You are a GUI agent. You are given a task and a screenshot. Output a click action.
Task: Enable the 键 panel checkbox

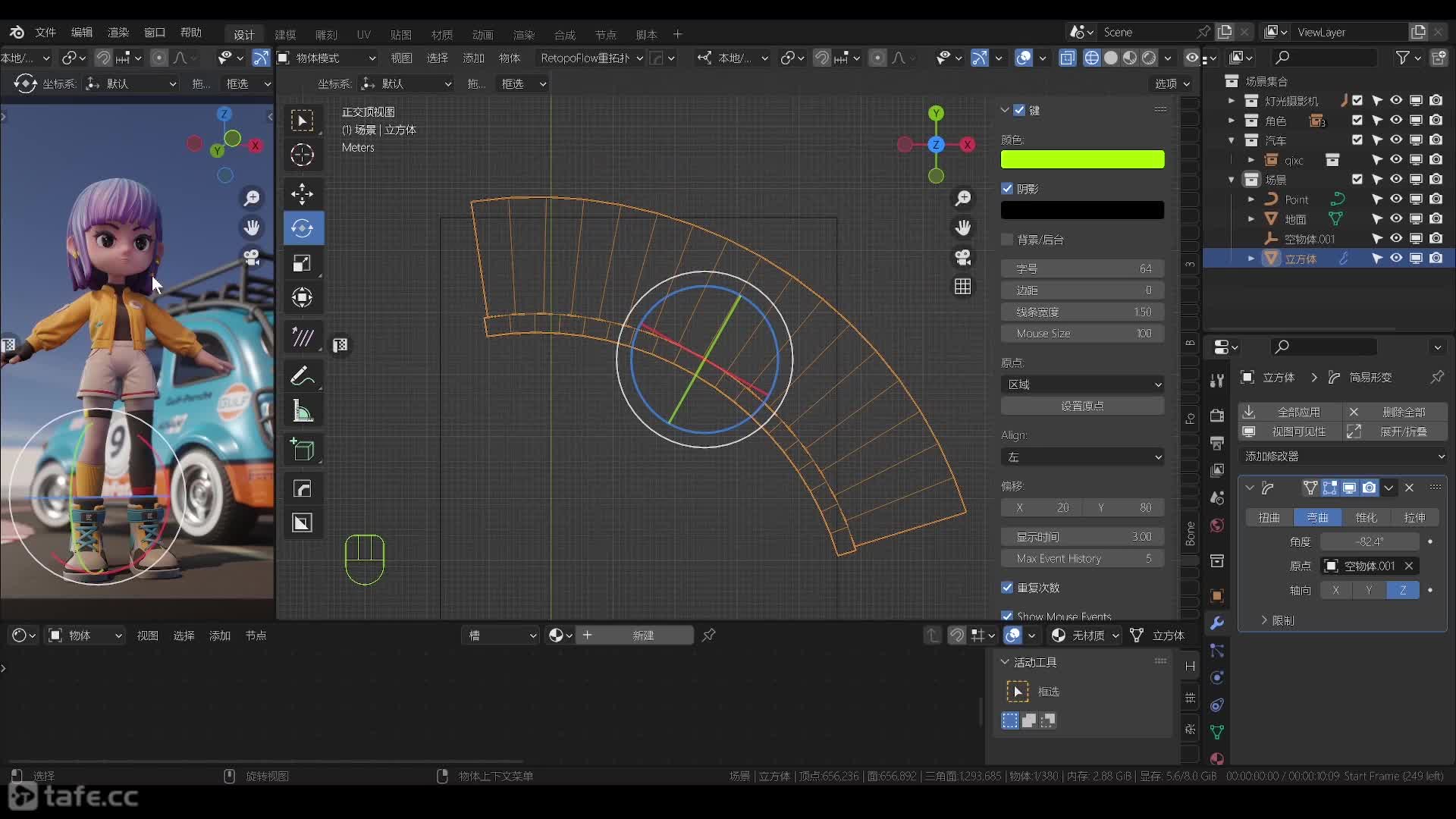click(x=1019, y=110)
